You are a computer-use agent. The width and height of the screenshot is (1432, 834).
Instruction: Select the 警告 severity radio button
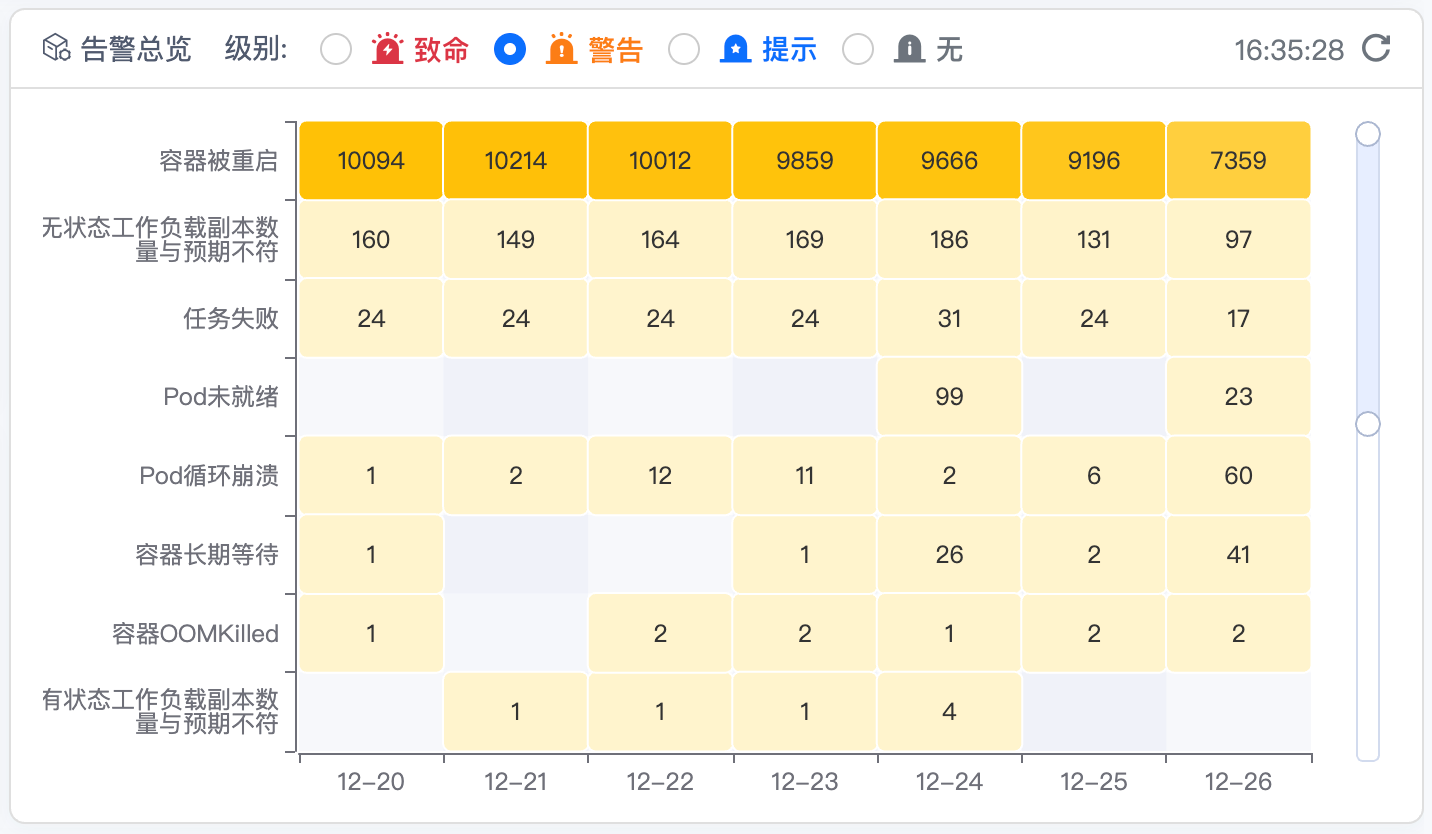point(510,49)
